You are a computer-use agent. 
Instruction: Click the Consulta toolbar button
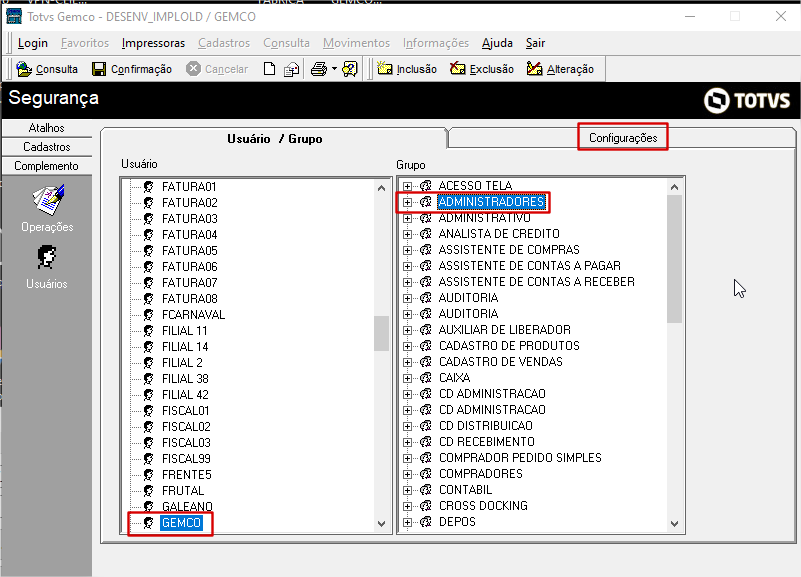47,69
